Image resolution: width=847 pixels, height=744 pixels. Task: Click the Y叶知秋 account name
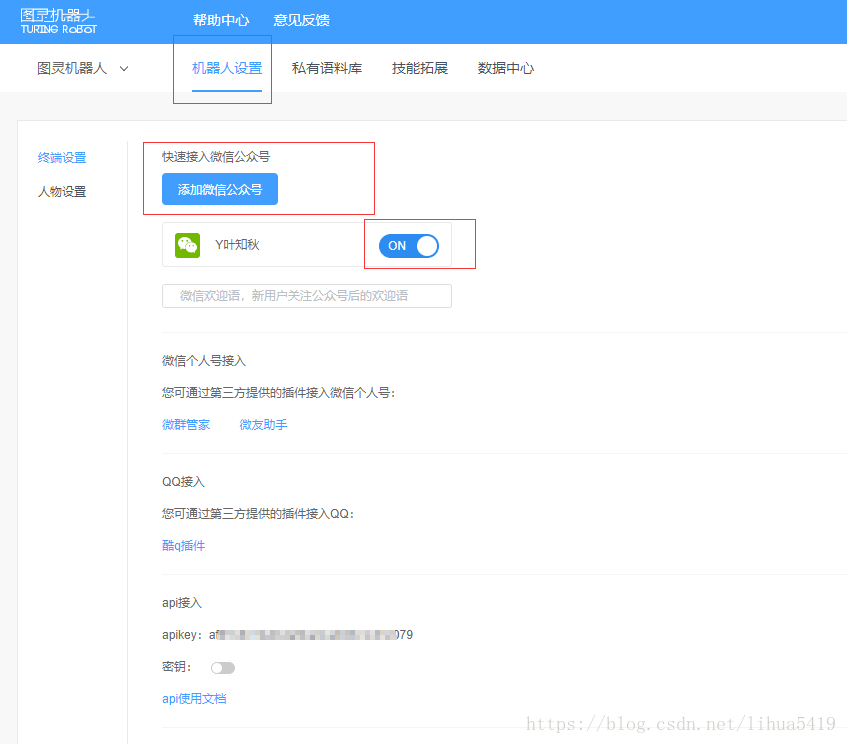click(237, 245)
